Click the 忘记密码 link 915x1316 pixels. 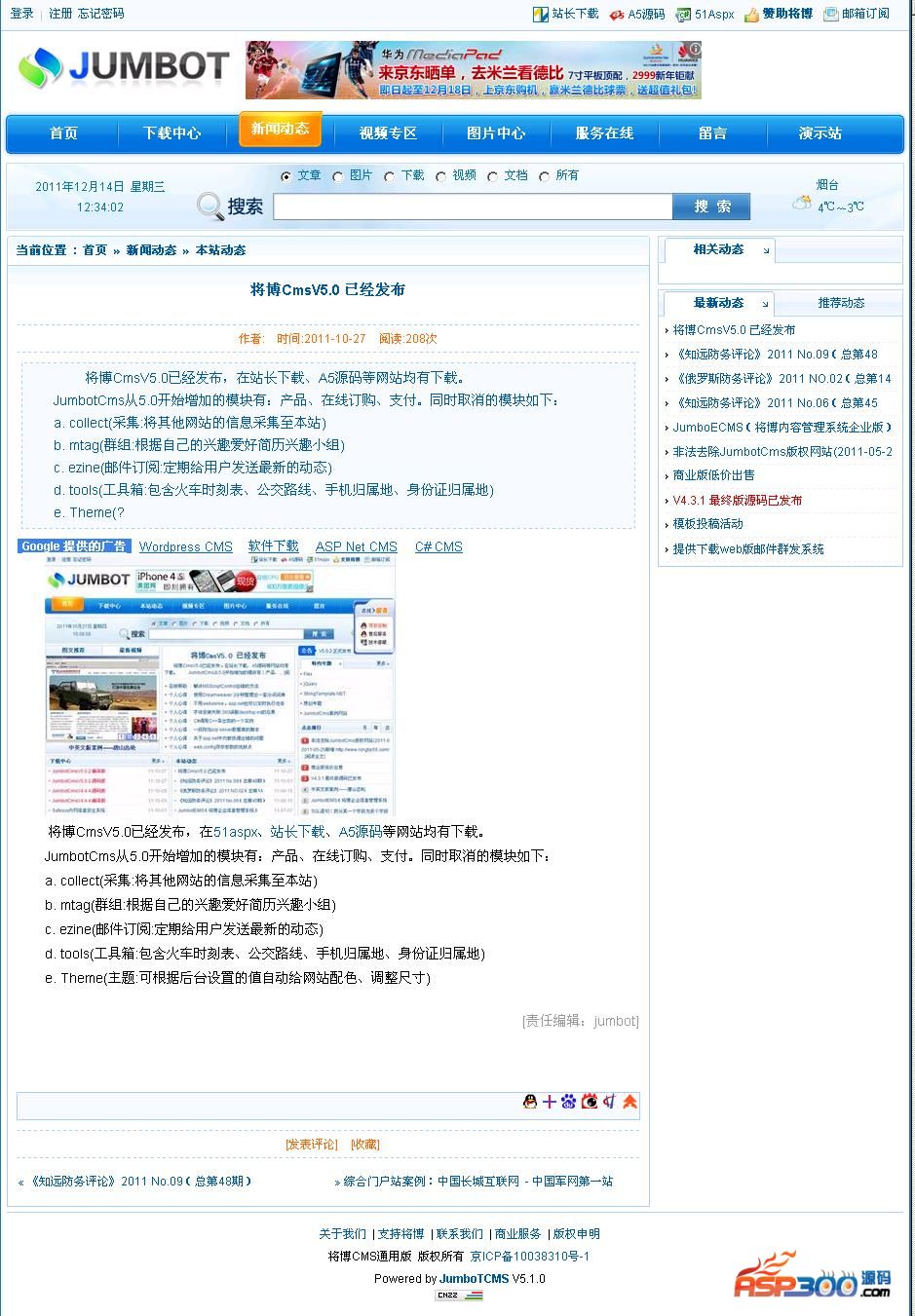click(100, 14)
